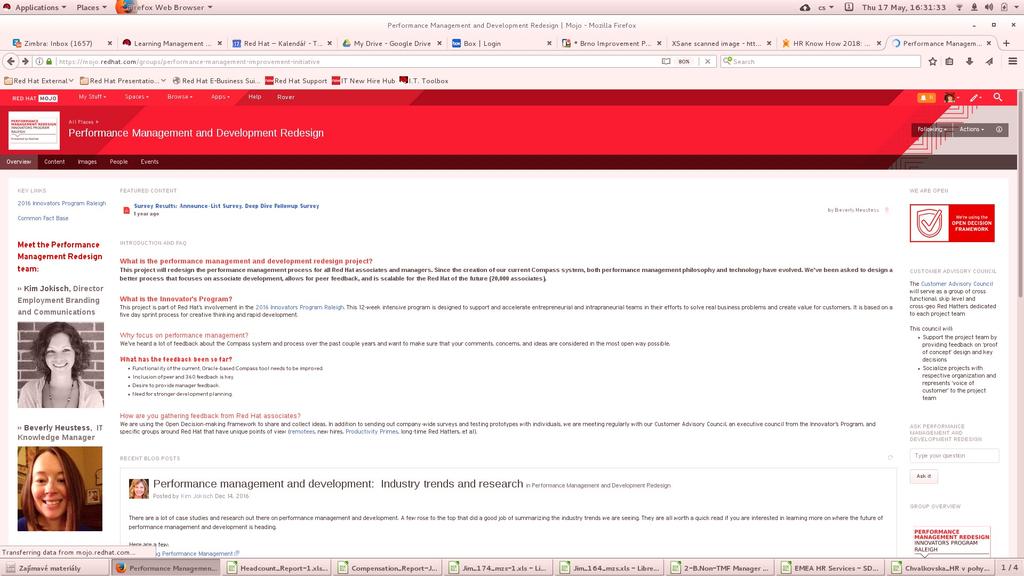Click the info icon next to Actions
Viewport: 1024px width, 576px height.
click(x=999, y=129)
